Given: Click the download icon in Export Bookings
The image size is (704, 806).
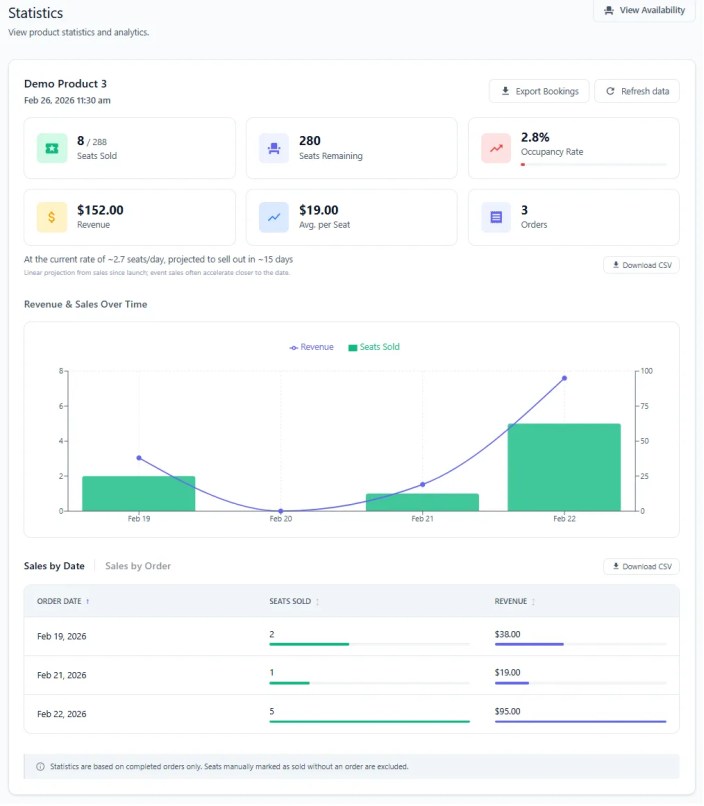Looking at the screenshot, I should pos(506,91).
